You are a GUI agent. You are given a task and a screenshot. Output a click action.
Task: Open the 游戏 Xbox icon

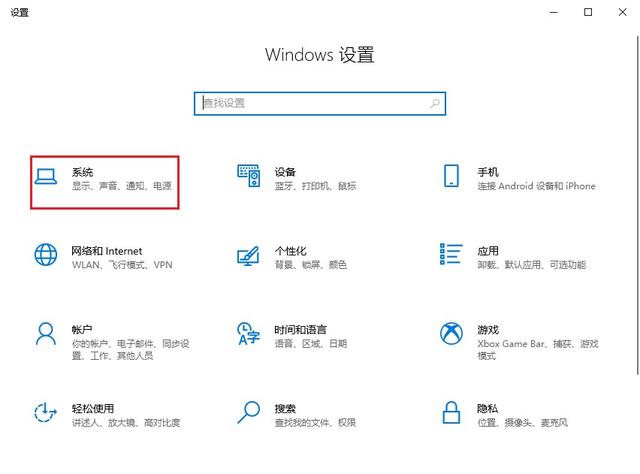[x=451, y=334]
